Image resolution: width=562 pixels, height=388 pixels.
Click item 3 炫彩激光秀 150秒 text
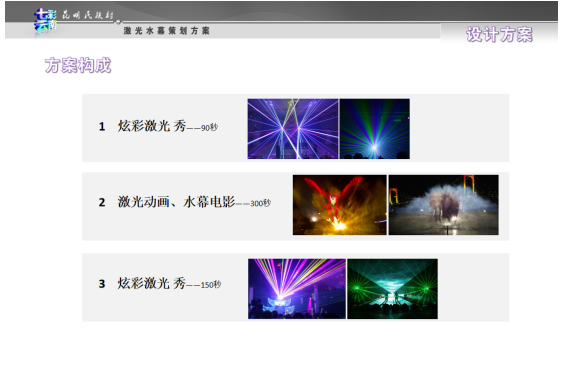point(169,283)
